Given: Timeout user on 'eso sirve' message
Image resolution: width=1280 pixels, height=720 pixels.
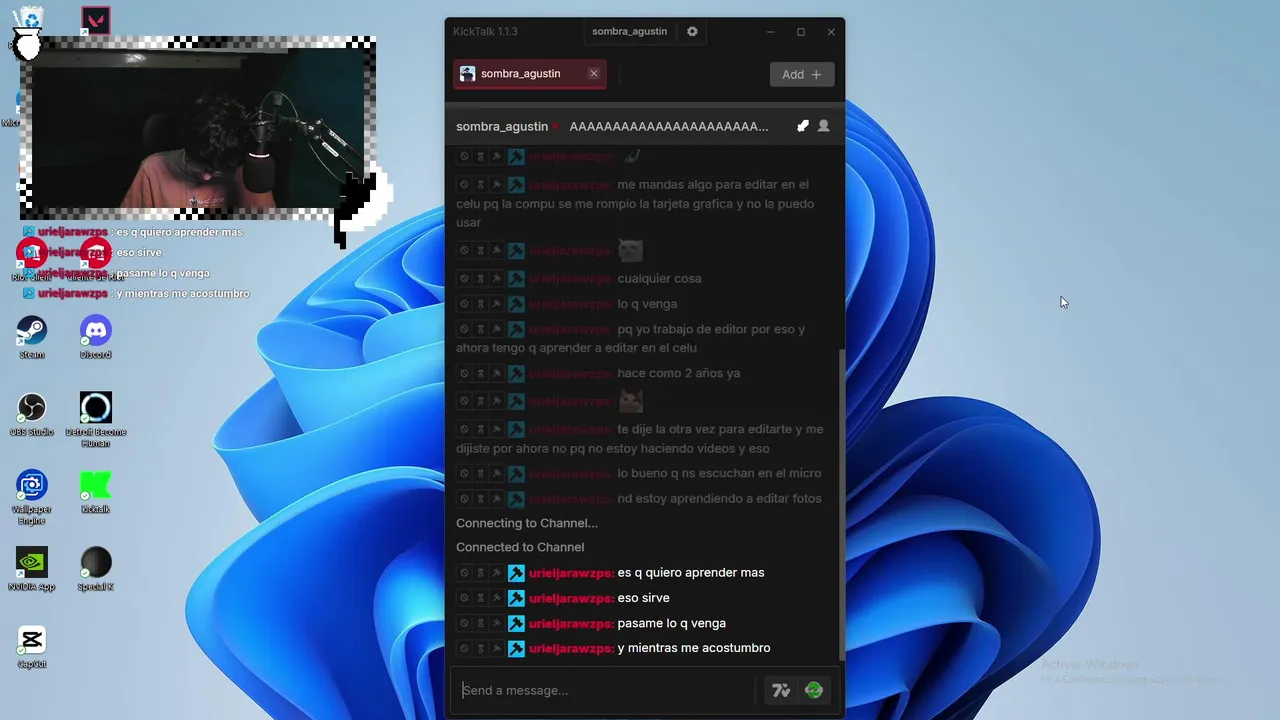Looking at the screenshot, I should 480,598.
